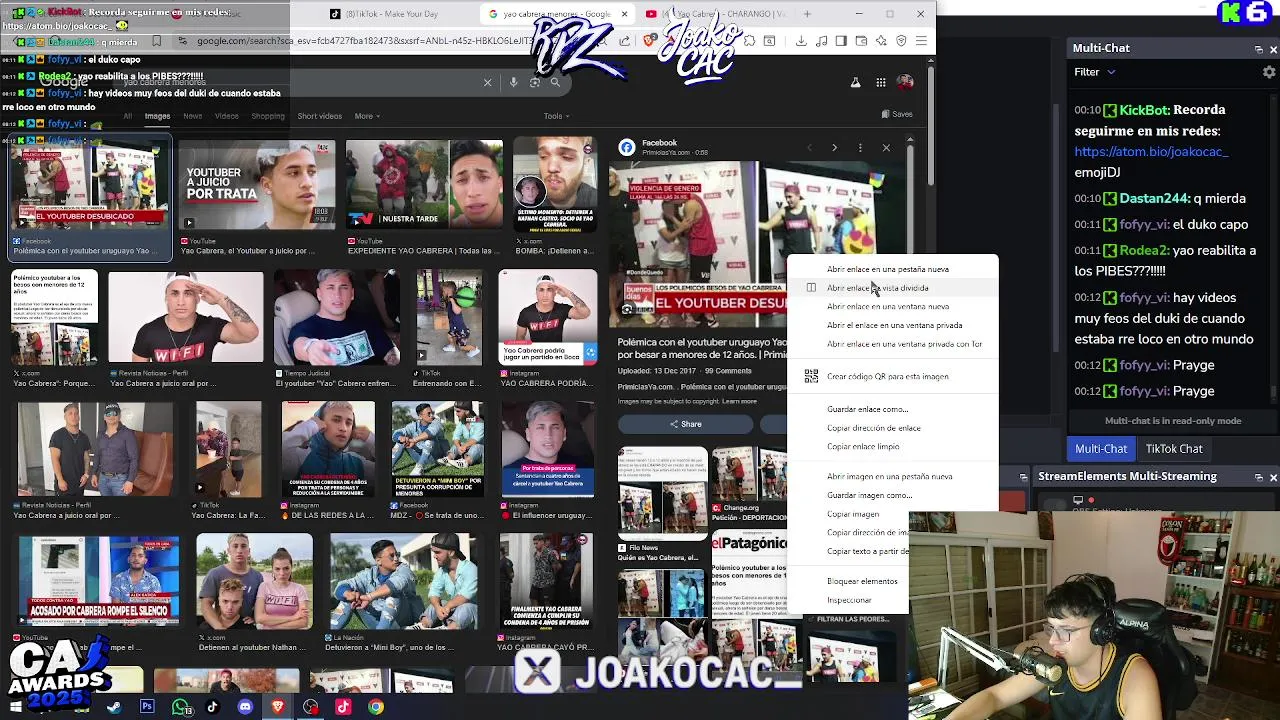Open the Saves link in Google Images
Image resolution: width=1280 pixels, height=720 pixels.
896,114
